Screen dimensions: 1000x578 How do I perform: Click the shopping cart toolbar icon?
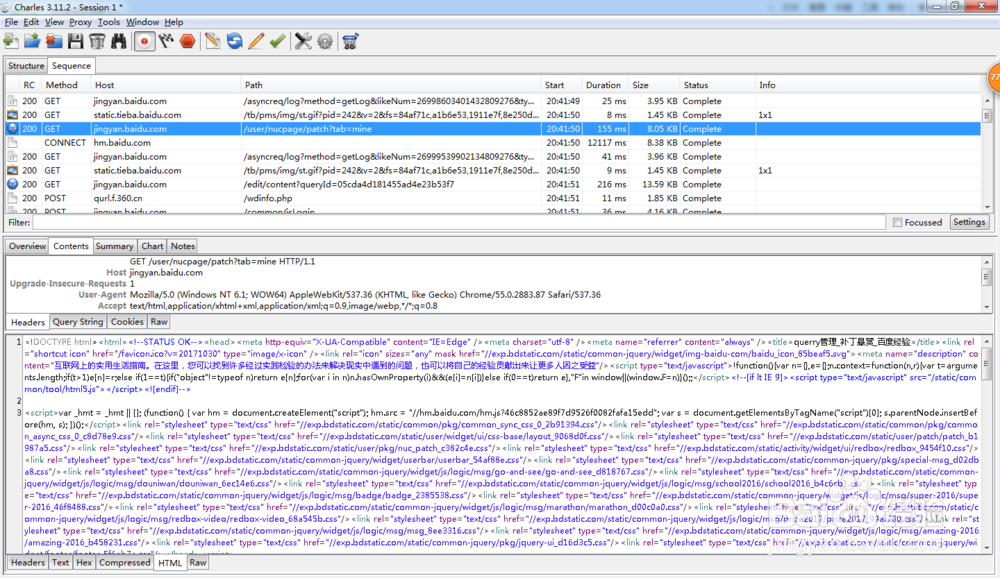coord(349,41)
